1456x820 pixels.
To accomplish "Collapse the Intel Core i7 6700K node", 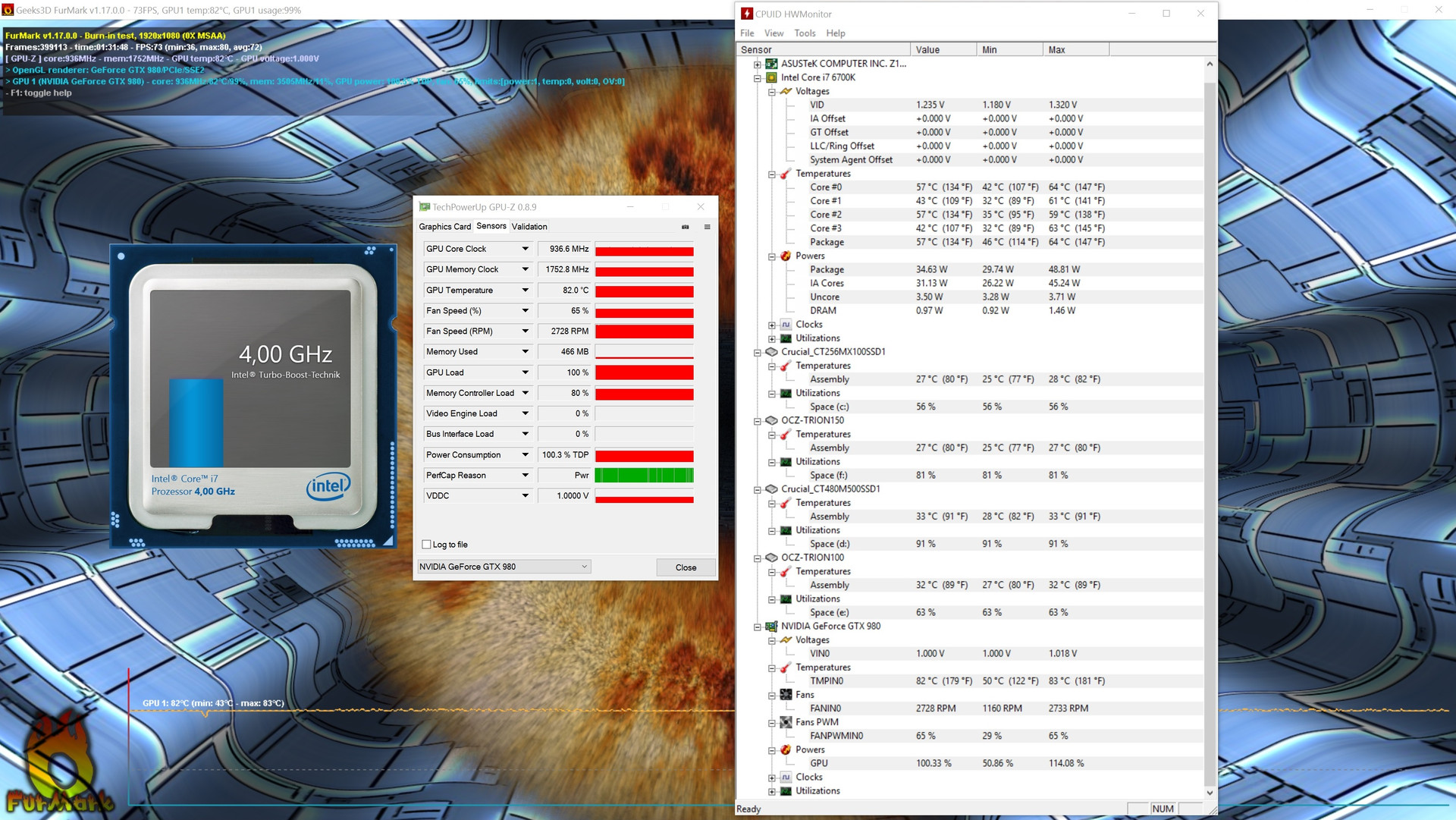I will click(757, 78).
